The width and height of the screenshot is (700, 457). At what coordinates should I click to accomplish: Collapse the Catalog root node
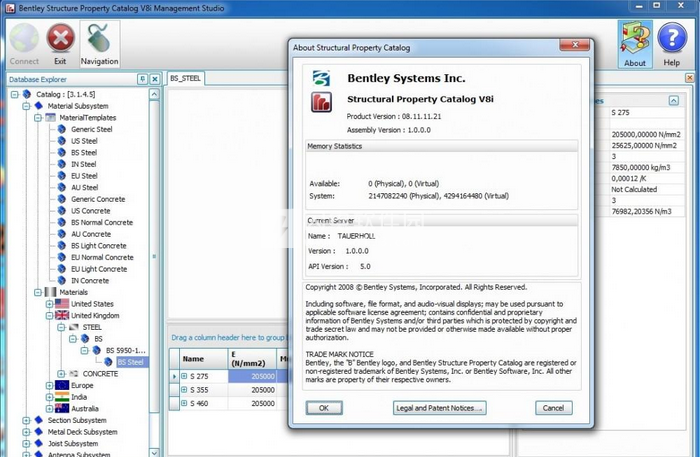point(15,94)
